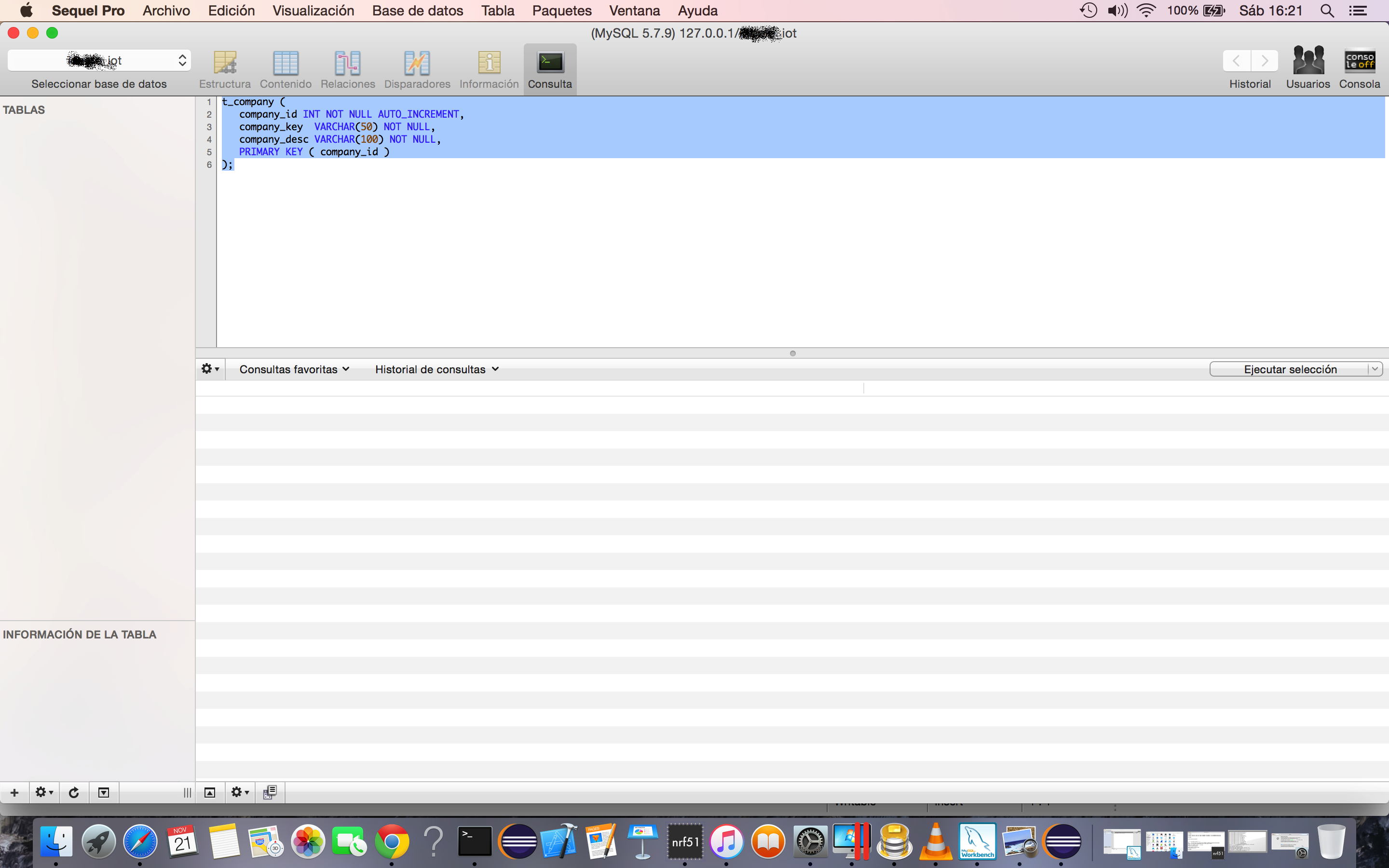The width and height of the screenshot is (1389, 868).
Task: Open table list gear menu
Action: [x=44, y=793]
